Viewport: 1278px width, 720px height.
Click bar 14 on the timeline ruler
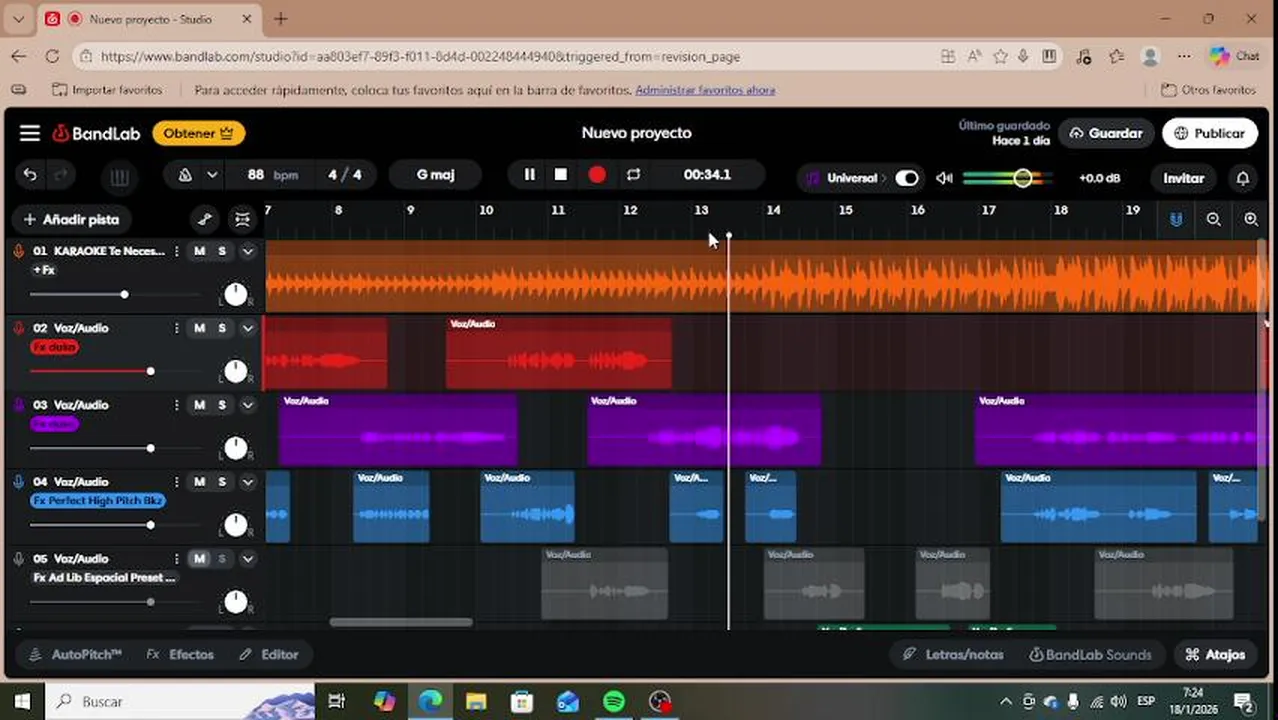(773, 210)
